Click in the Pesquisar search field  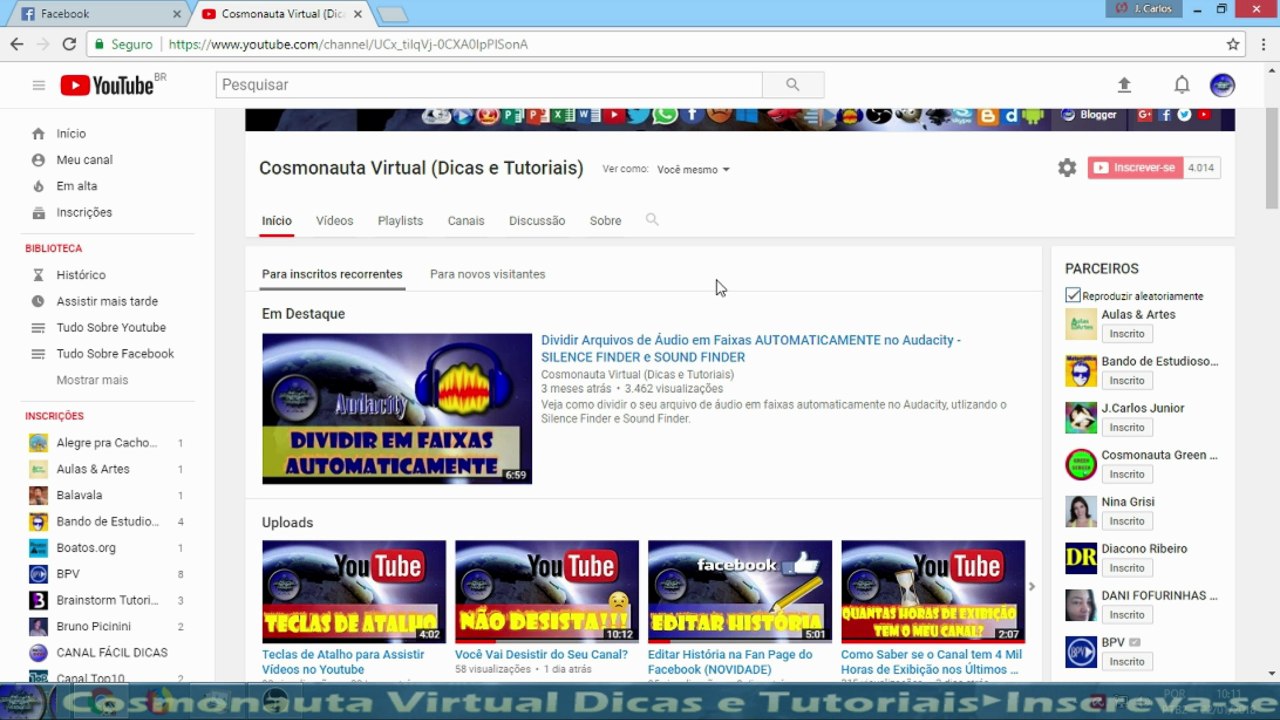point(489,85)
